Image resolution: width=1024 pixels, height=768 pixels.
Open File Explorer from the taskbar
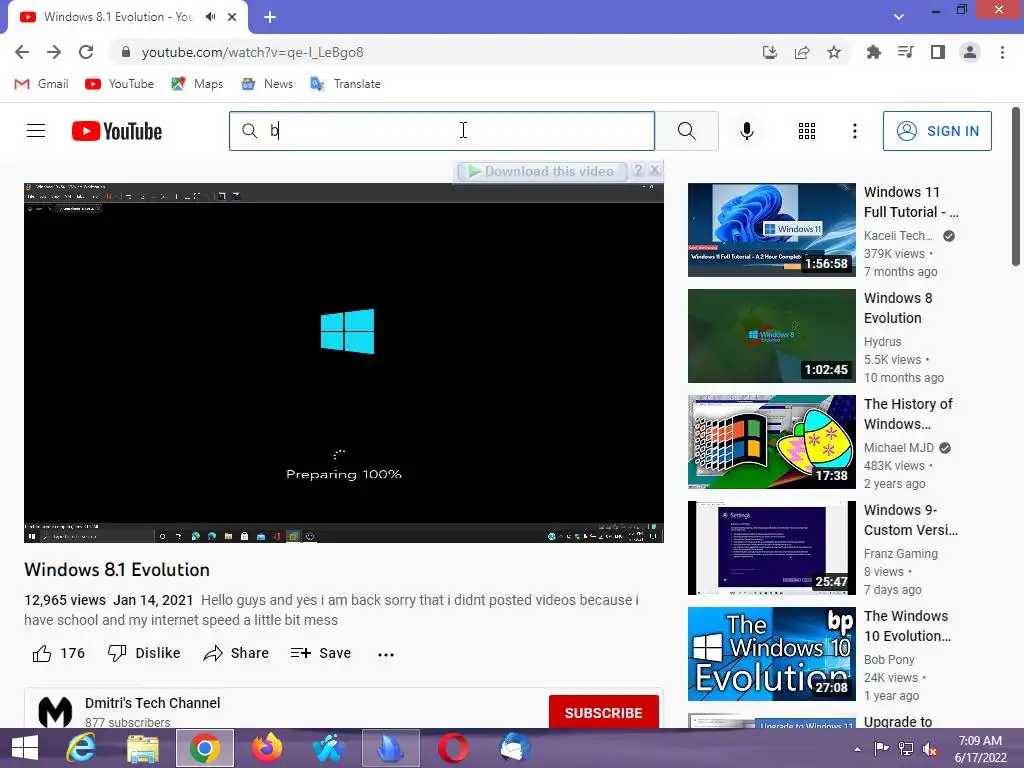coord(142,748)
